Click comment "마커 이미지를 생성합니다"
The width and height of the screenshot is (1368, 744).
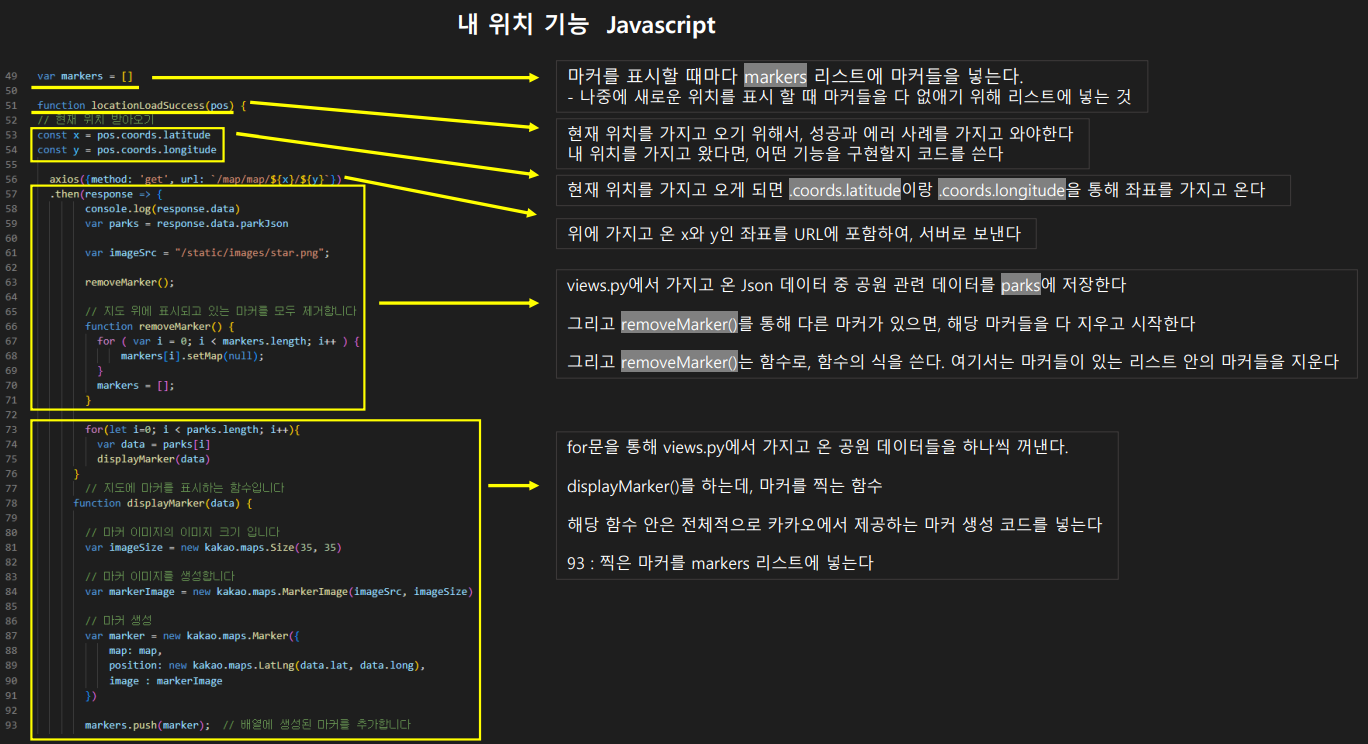160,576
